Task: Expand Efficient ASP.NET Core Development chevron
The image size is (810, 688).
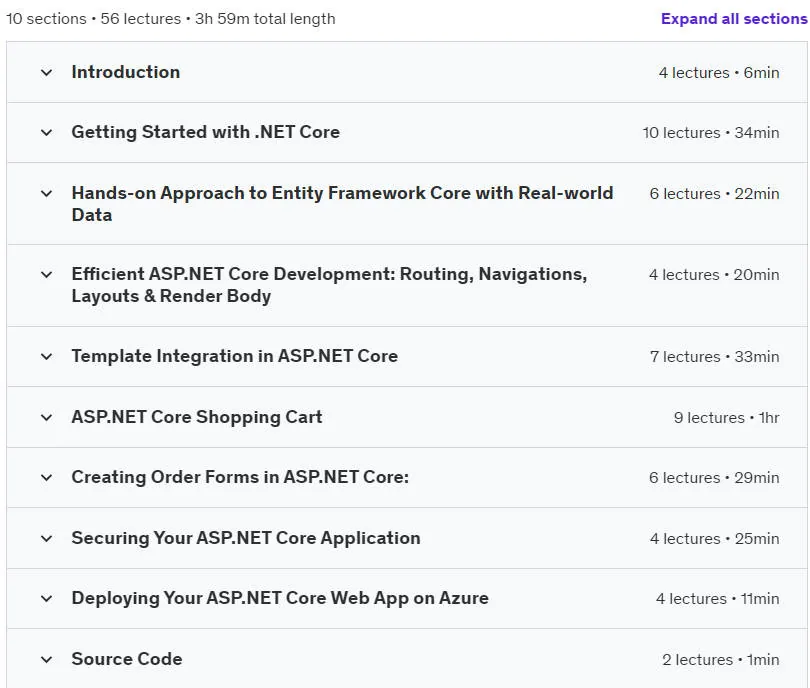Action: (x=46, y=275)
